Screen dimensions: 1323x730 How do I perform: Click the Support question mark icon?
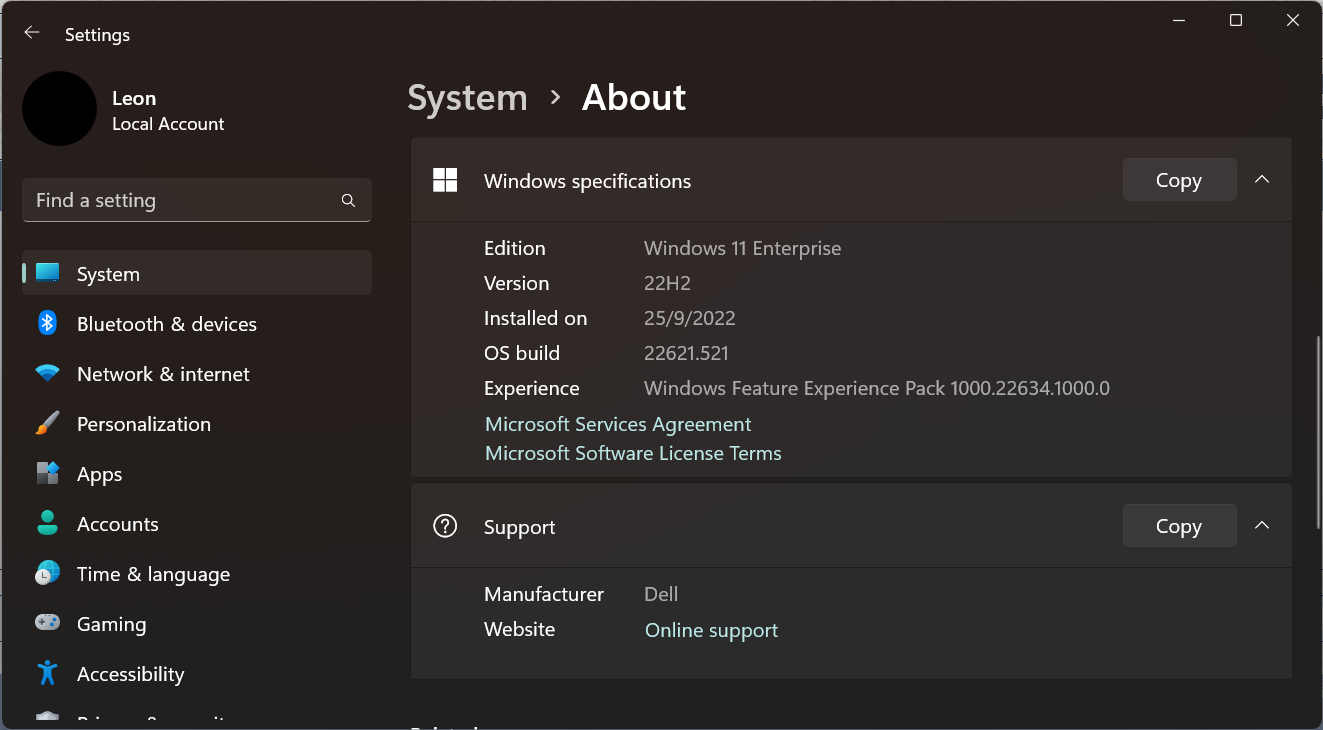pos(445,526)
